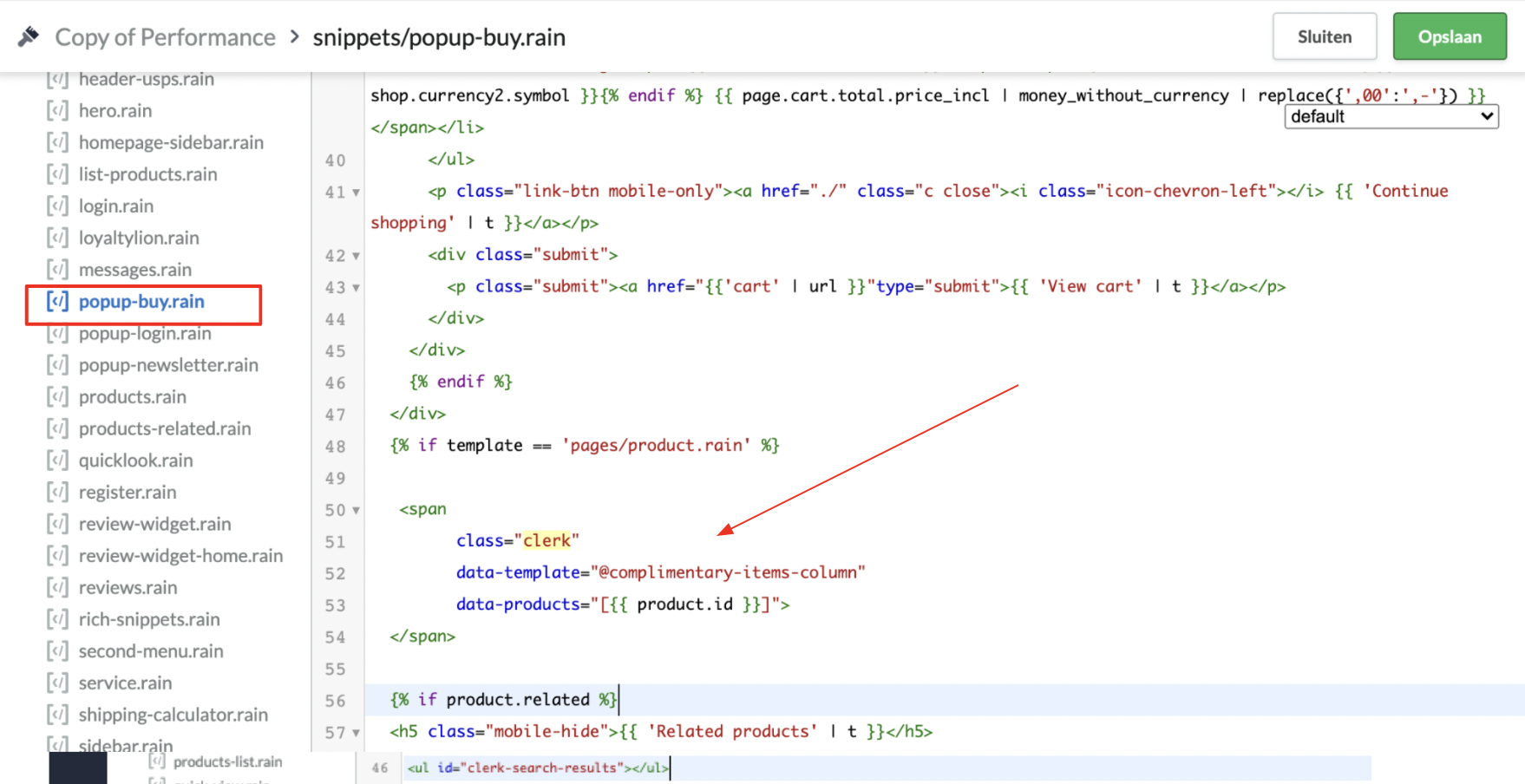Click the highlighted clerk class value
The width and height of the screenshot is (1525, 784).
547,541
